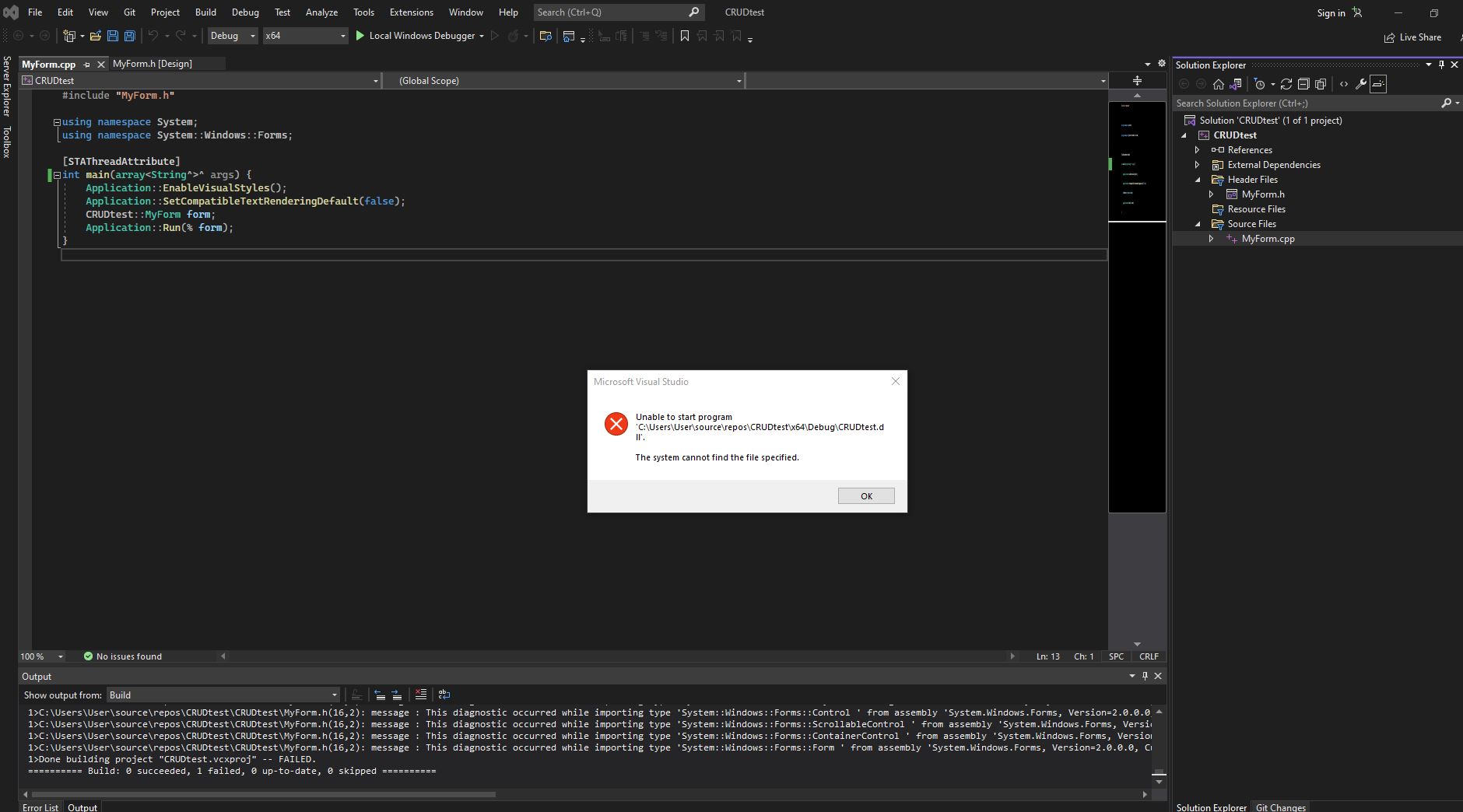
Task: Enable Pending Changes Filter dropdown arrow
Action: 1273,84
